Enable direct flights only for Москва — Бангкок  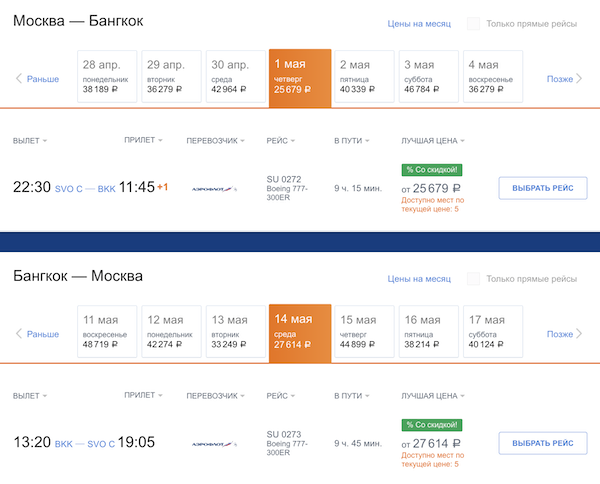click(x=474, y=23)
